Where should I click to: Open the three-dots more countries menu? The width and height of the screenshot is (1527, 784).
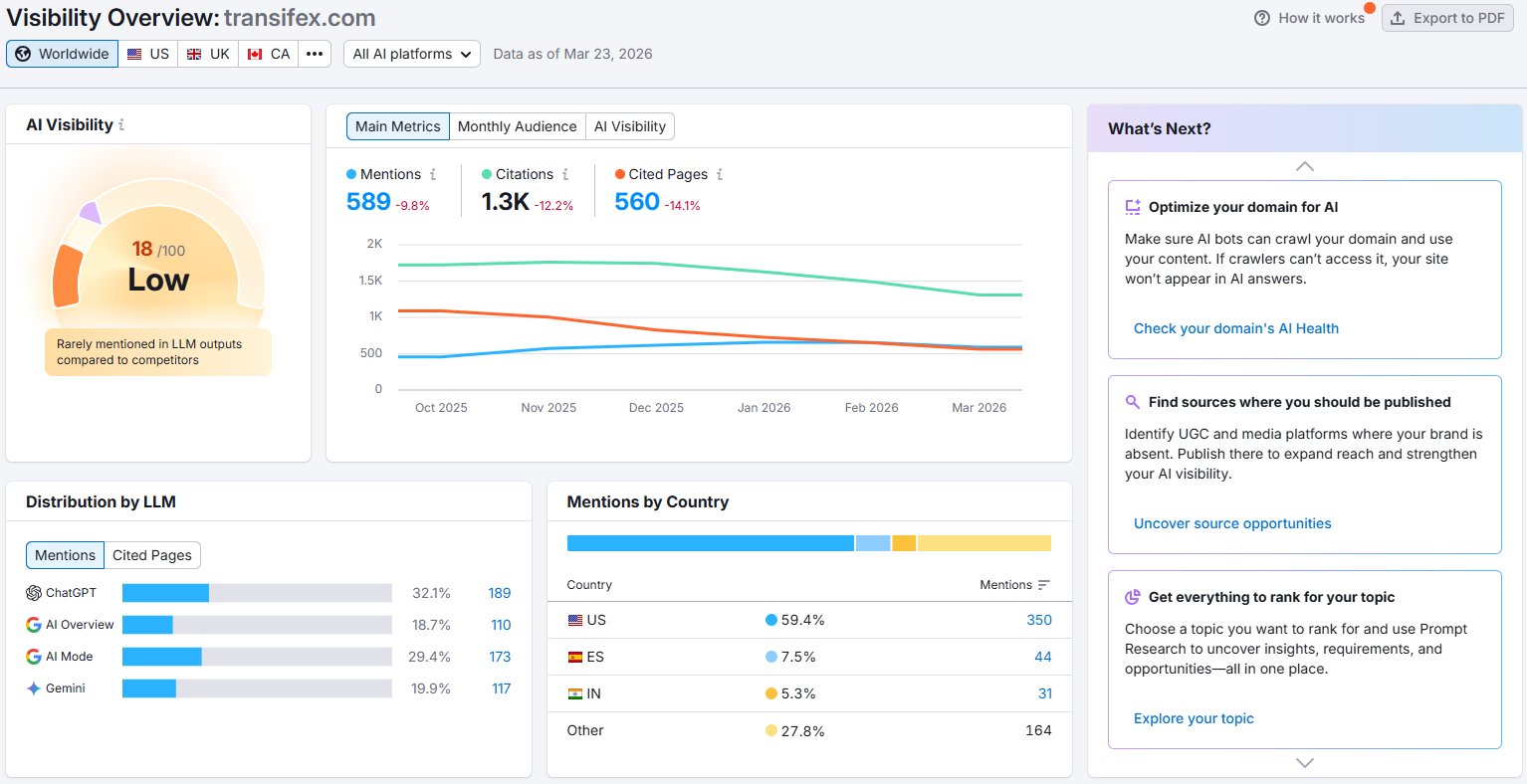(315, 54)
